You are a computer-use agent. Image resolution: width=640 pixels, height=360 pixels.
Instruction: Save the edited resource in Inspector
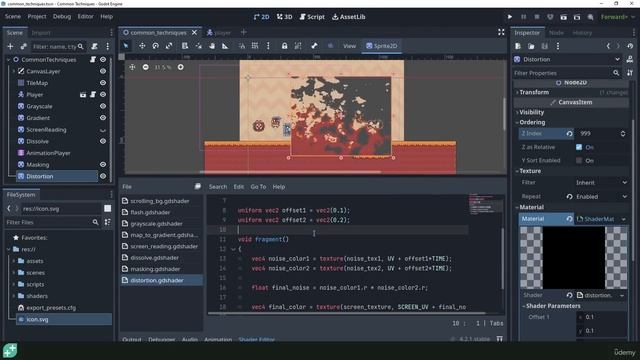pos(544,46)
